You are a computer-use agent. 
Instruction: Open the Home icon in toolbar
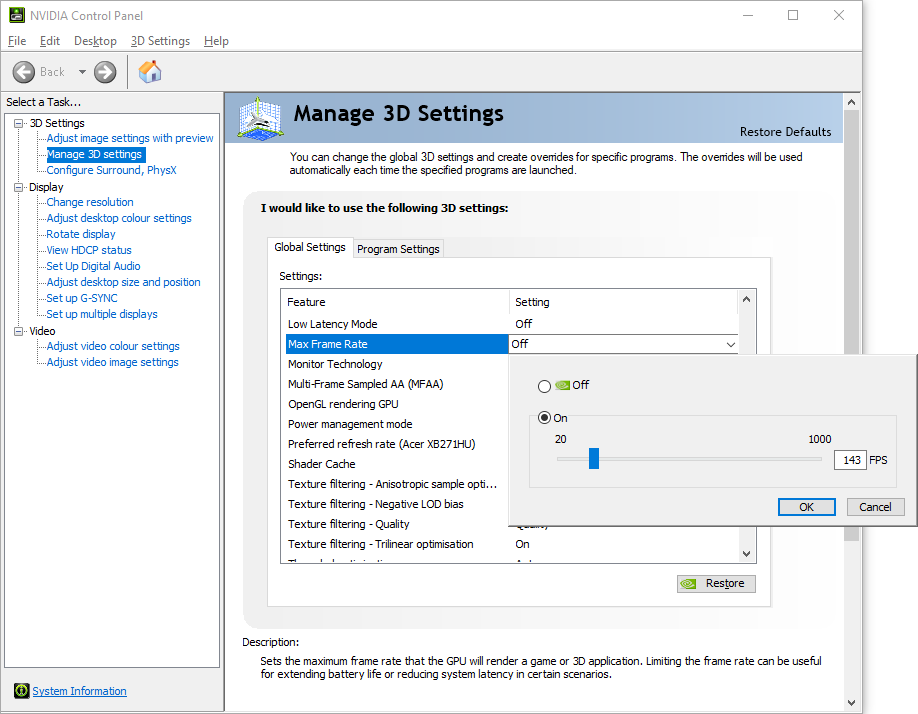click(x=150, y=72)
